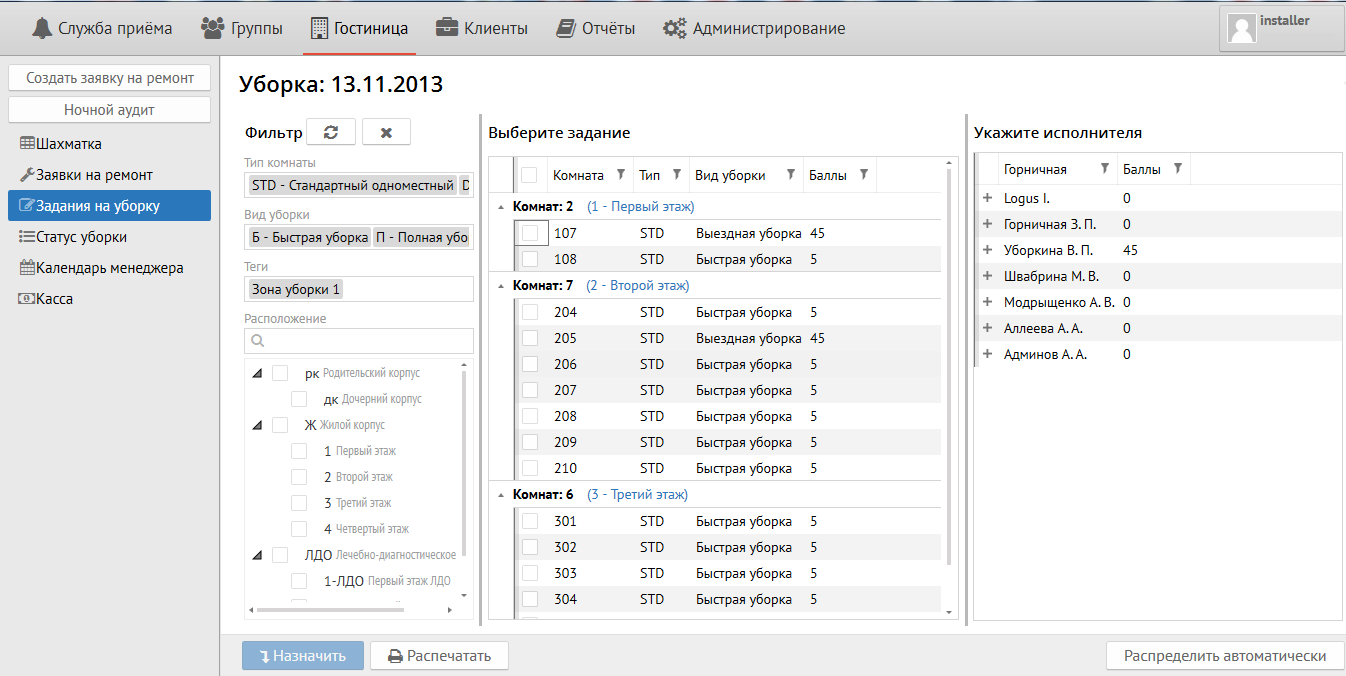1346x676 pixels.
Task: Click filter icon in Тип column header
Action: (x=677, y=174)
